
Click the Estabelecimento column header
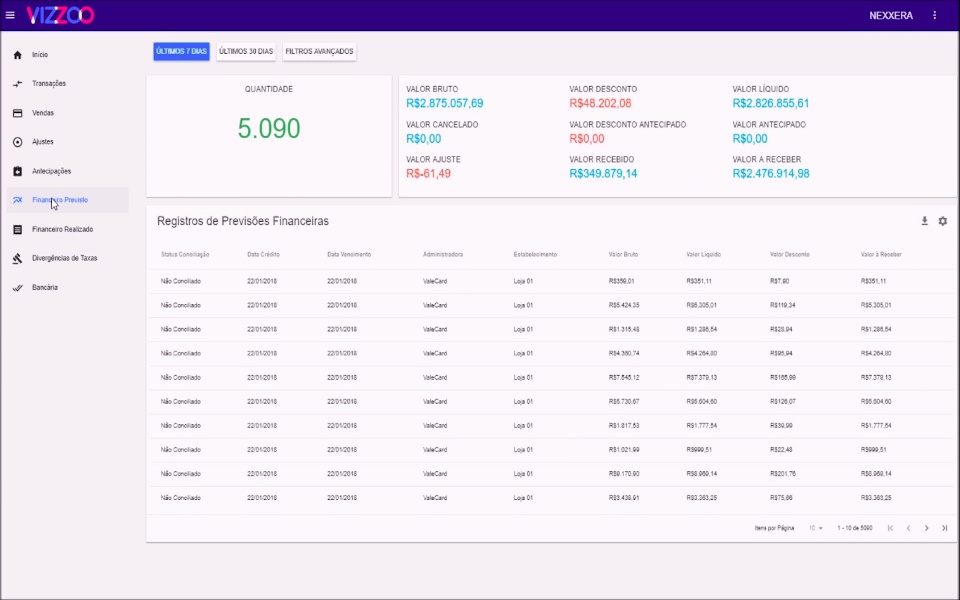tap(535, 254)
